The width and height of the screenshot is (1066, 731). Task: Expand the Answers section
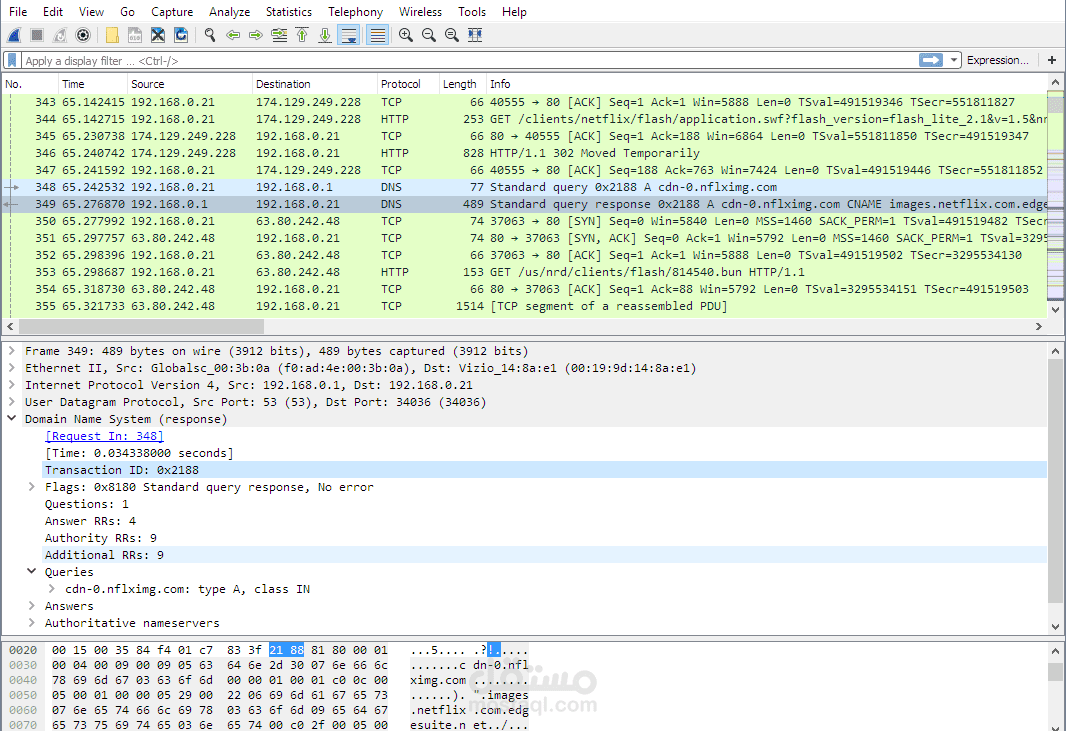[x=31, y=606]
